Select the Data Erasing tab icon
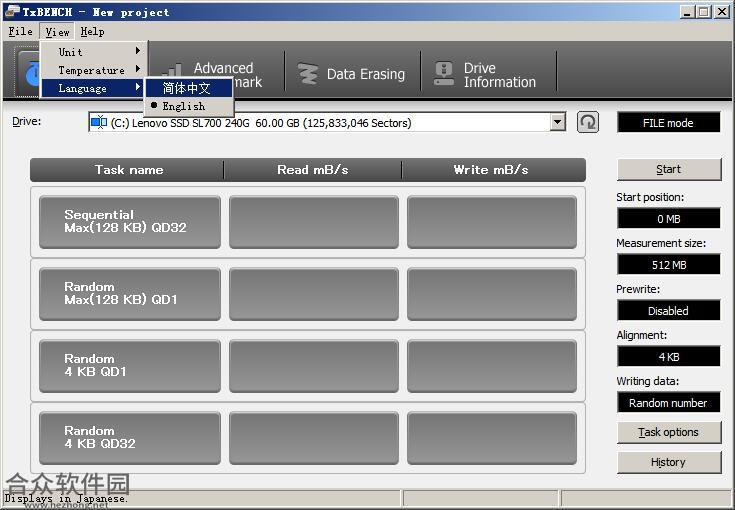735x510 pixels. point(308,74)
